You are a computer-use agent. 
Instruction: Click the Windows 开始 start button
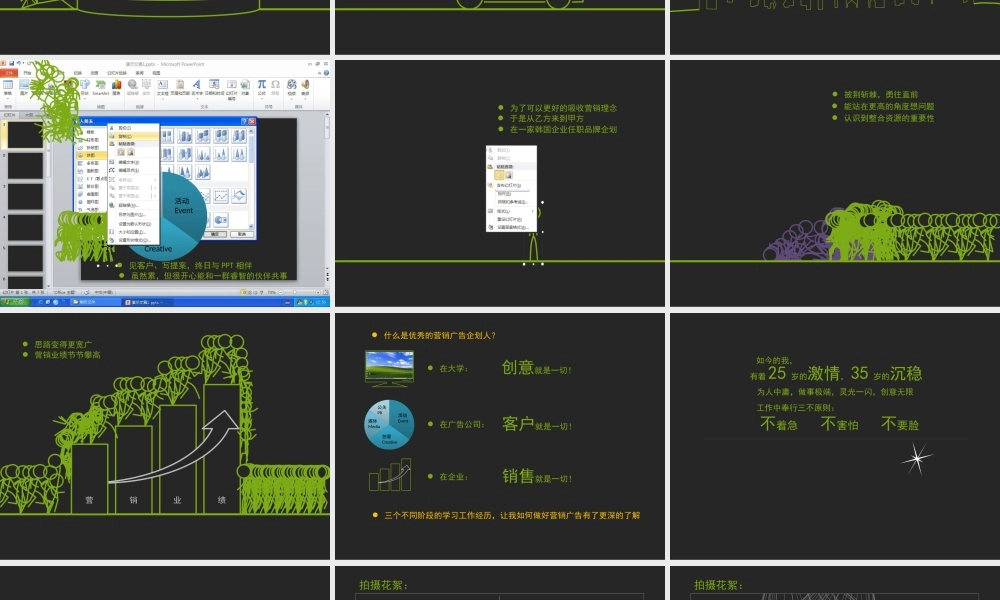14,301
